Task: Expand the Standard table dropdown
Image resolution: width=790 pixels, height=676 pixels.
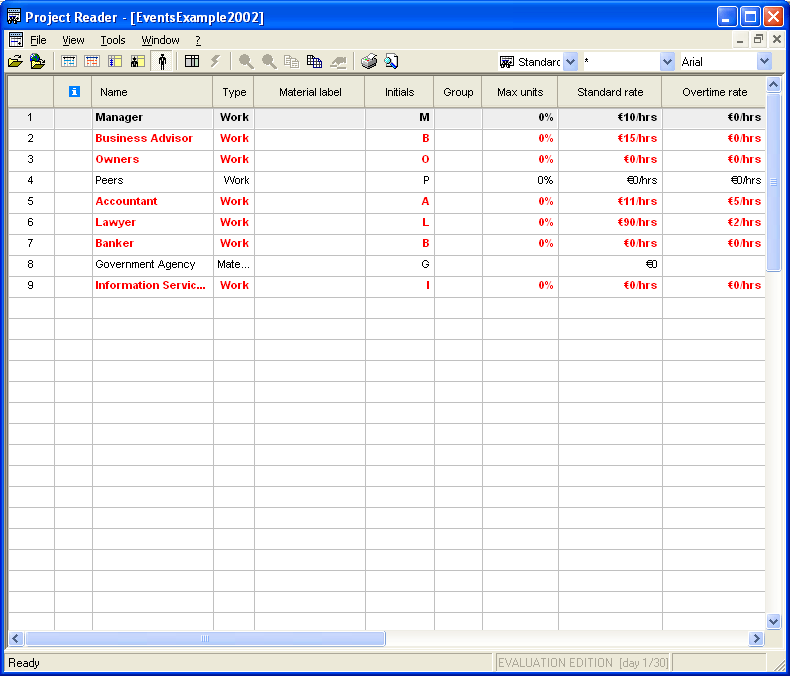Action: click(x=570, y=62)
